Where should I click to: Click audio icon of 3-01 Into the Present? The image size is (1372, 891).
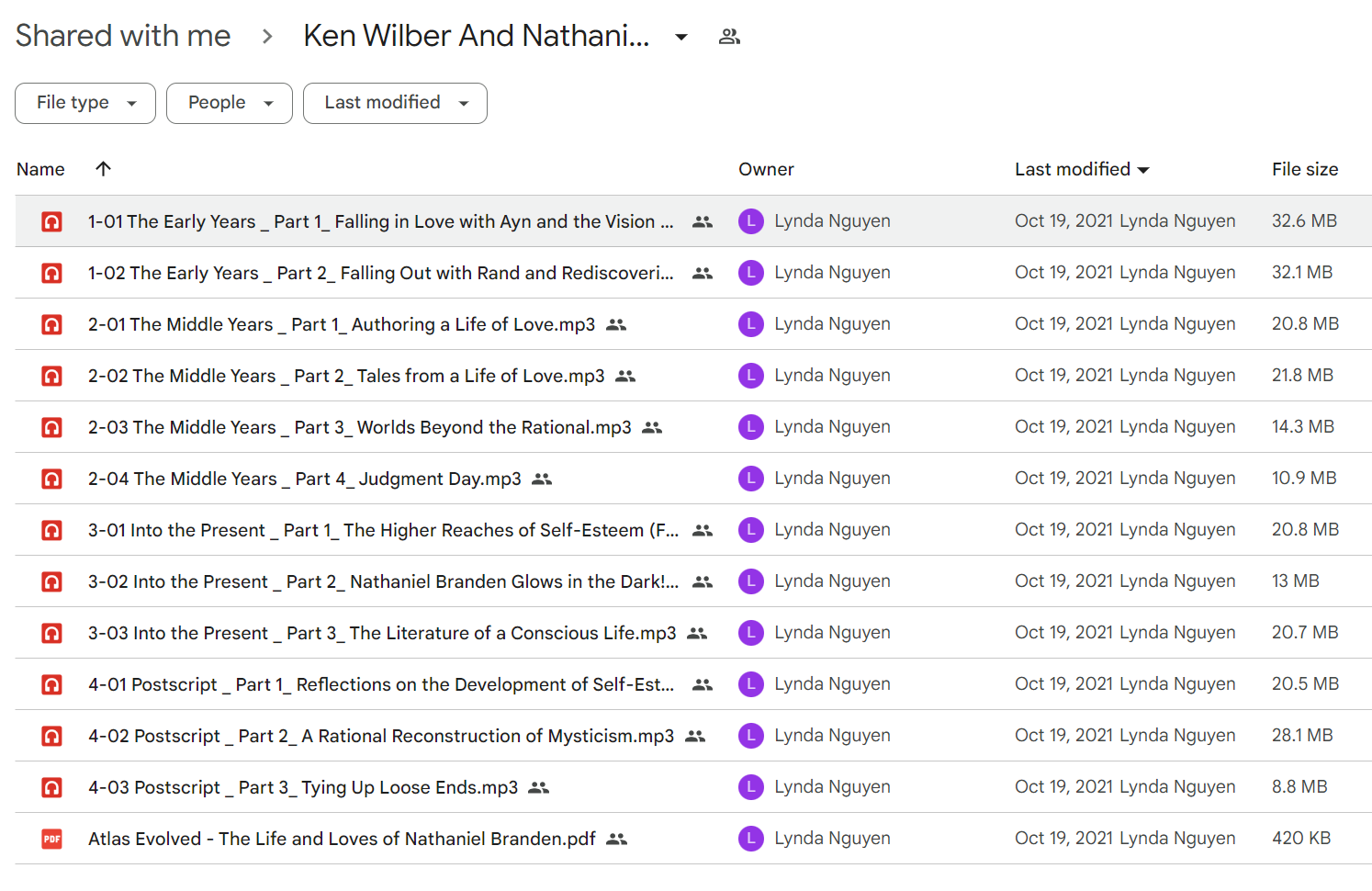click(52, 530)
